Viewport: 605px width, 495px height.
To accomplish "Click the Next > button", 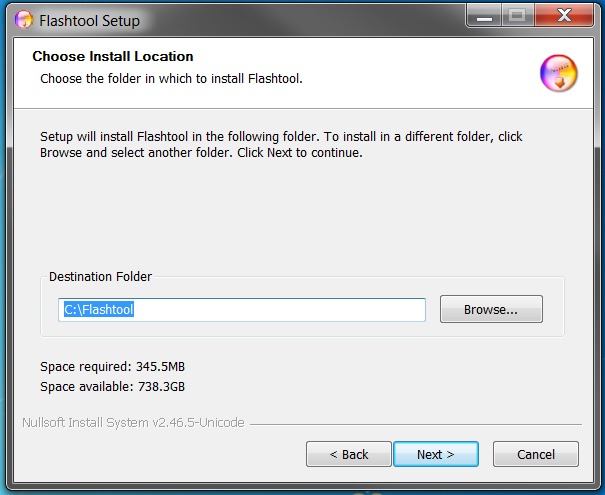I will (x=436, y=454).
